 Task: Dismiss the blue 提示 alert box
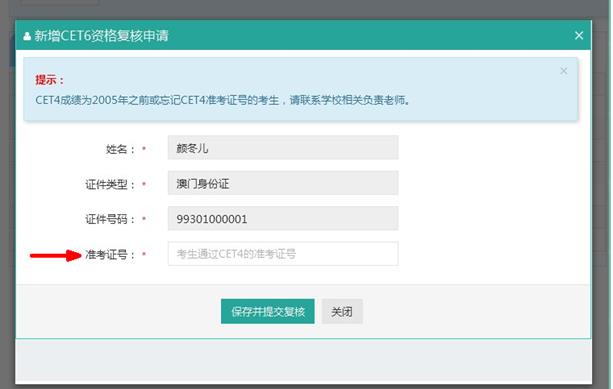[563, 71]
